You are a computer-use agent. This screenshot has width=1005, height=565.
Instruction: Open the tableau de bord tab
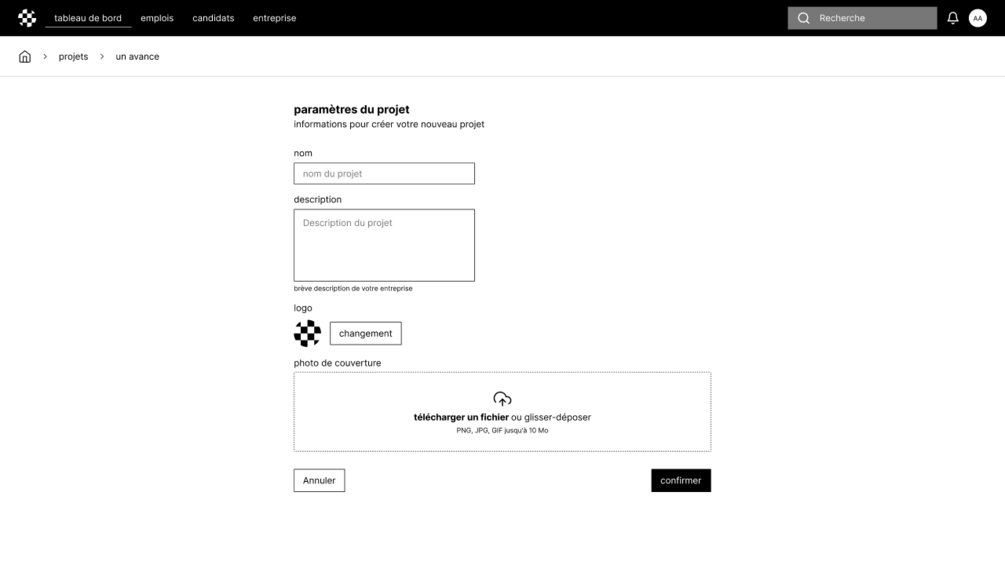pyautogui.click(x=88, y=18)
